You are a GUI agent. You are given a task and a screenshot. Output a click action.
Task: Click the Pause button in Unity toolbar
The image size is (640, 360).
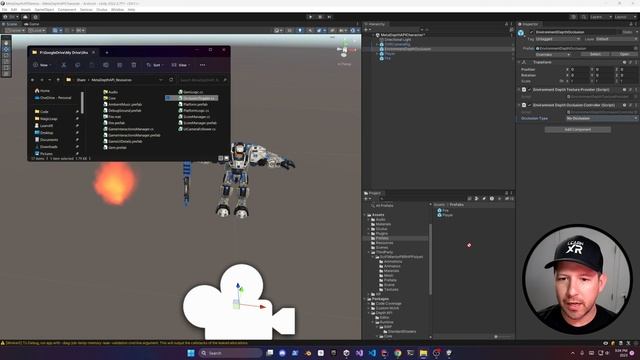320,17
